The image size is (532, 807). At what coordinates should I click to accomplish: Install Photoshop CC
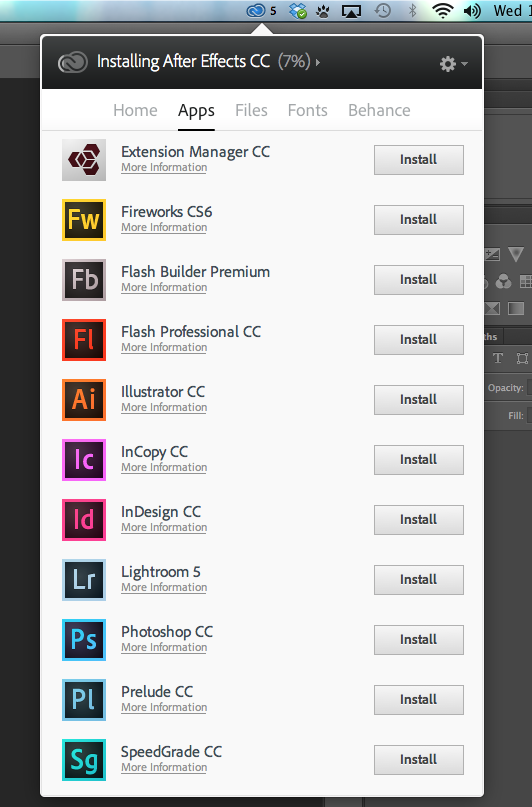419,640
